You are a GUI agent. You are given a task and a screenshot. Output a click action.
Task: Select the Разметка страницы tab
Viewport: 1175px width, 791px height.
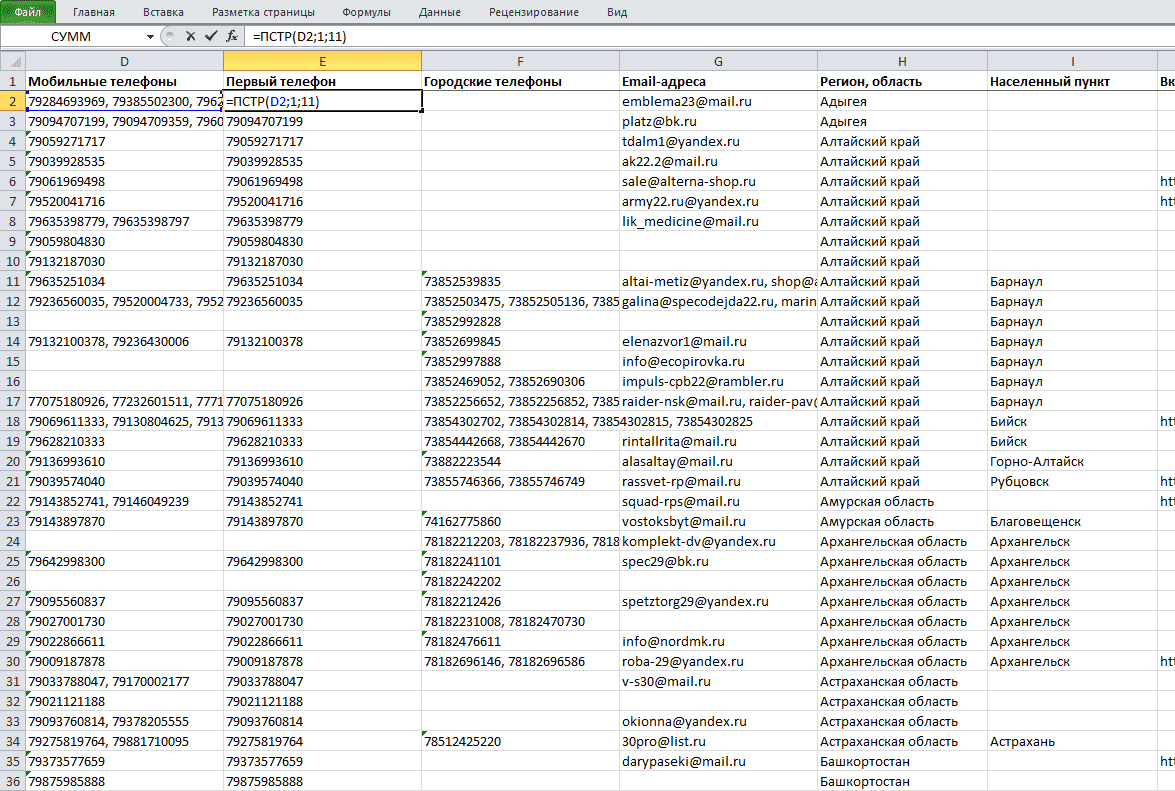263,12
